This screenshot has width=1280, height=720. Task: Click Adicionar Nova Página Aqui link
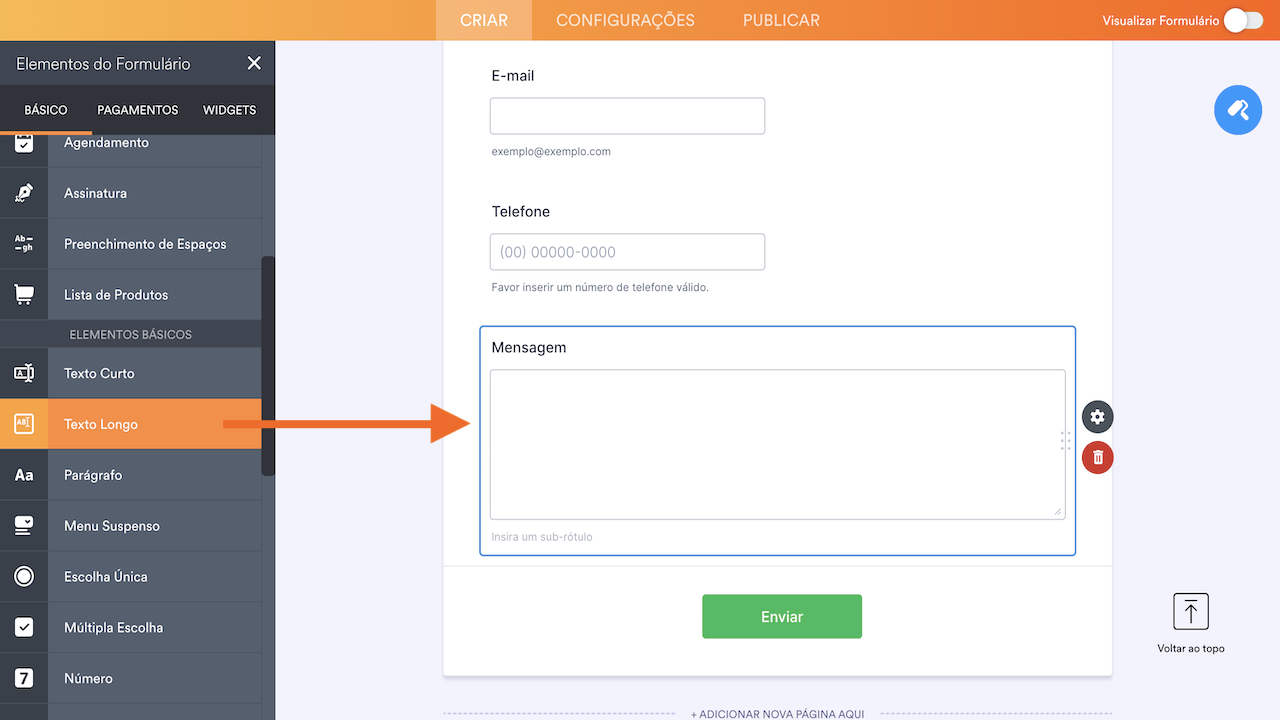(777, 714)
